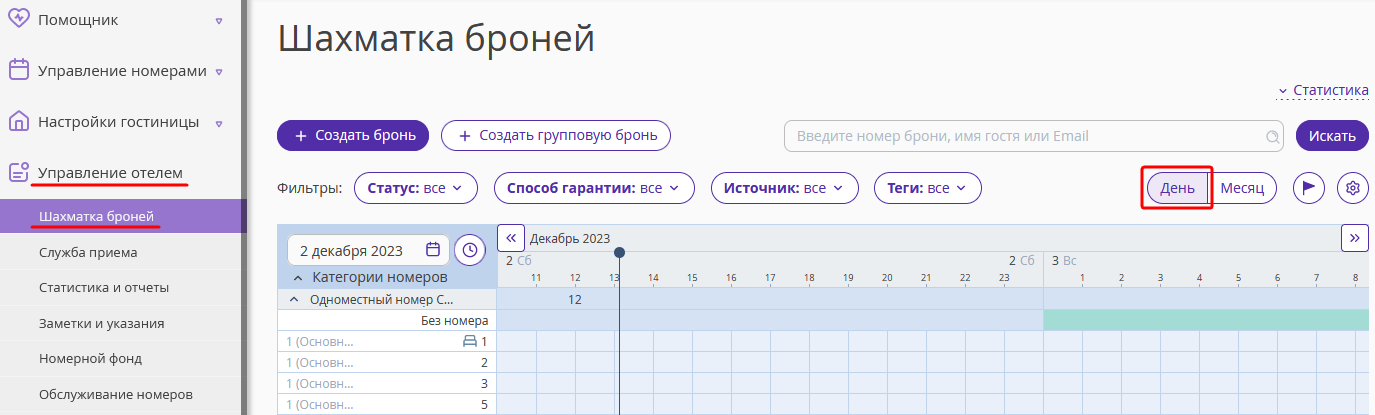This screenshot has width=1375, height=415.
Task: Switch to День view
Action: click(x=1177, y=187)
